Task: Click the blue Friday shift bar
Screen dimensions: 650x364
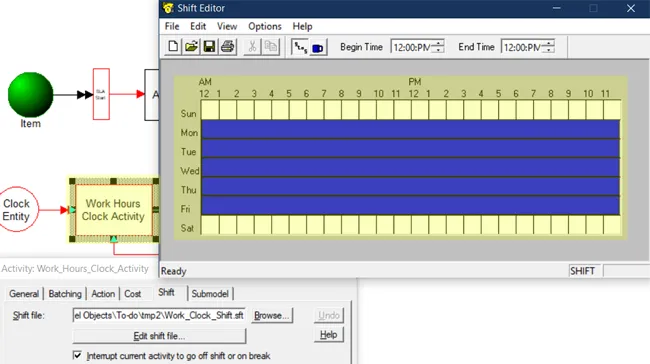Action: [x=410, y=205]
